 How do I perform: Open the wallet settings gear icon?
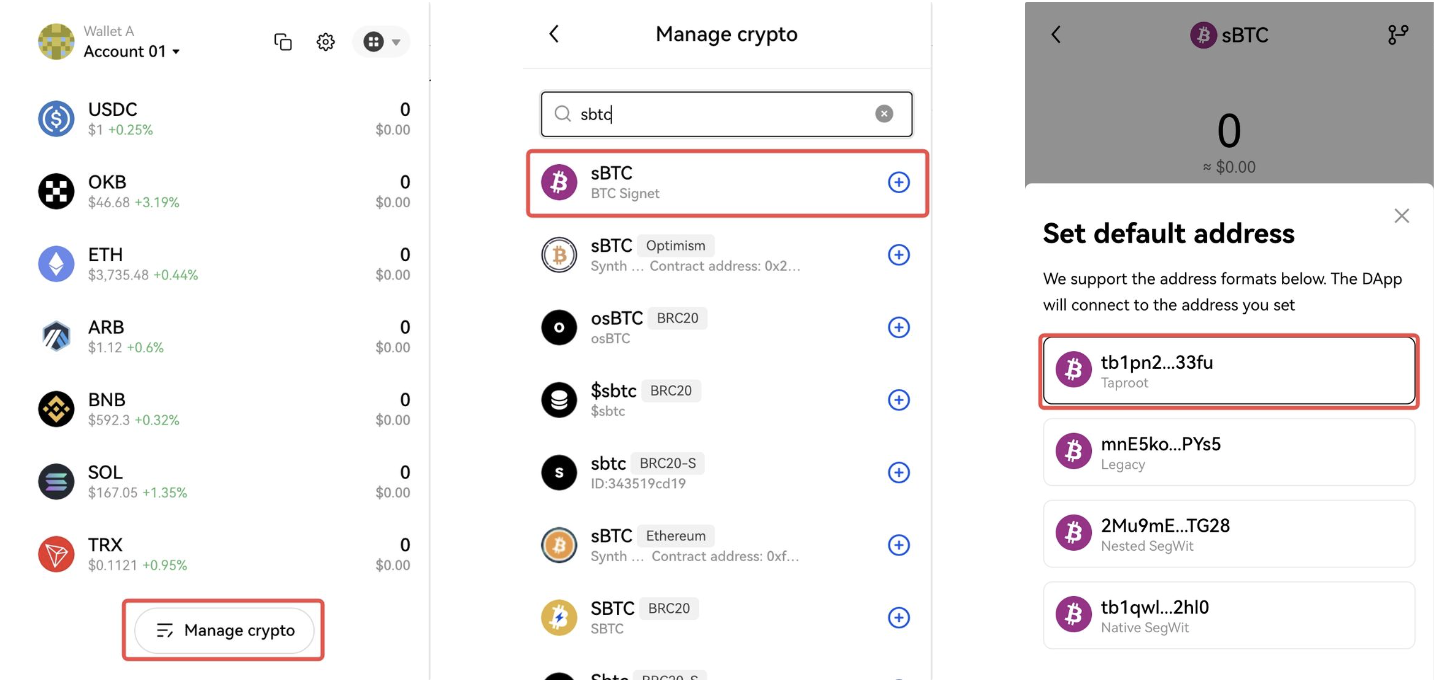click(325, 42)
